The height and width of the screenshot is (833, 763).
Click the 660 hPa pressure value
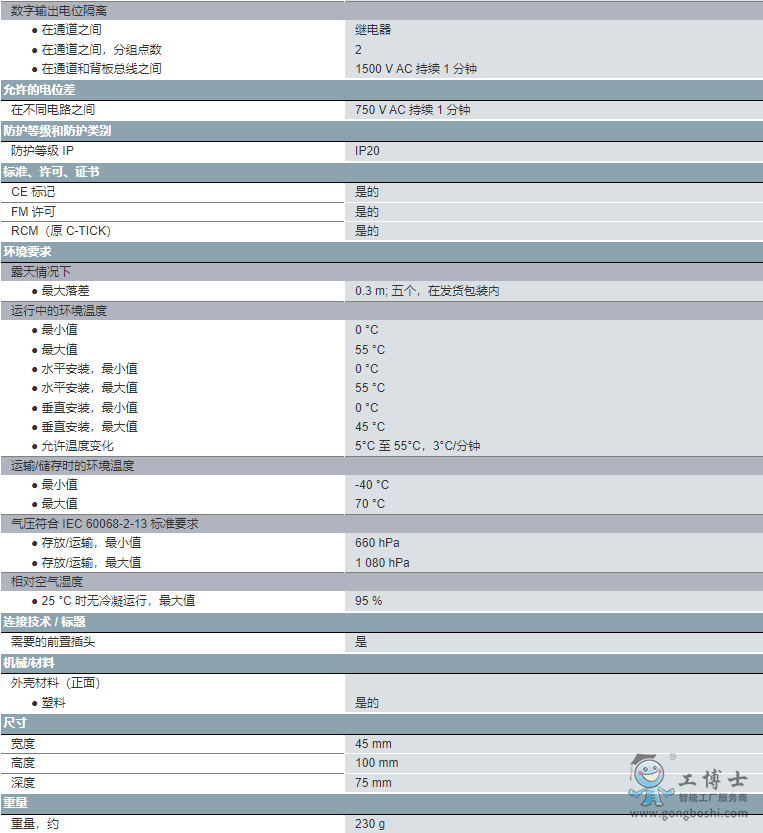point(377,543)
